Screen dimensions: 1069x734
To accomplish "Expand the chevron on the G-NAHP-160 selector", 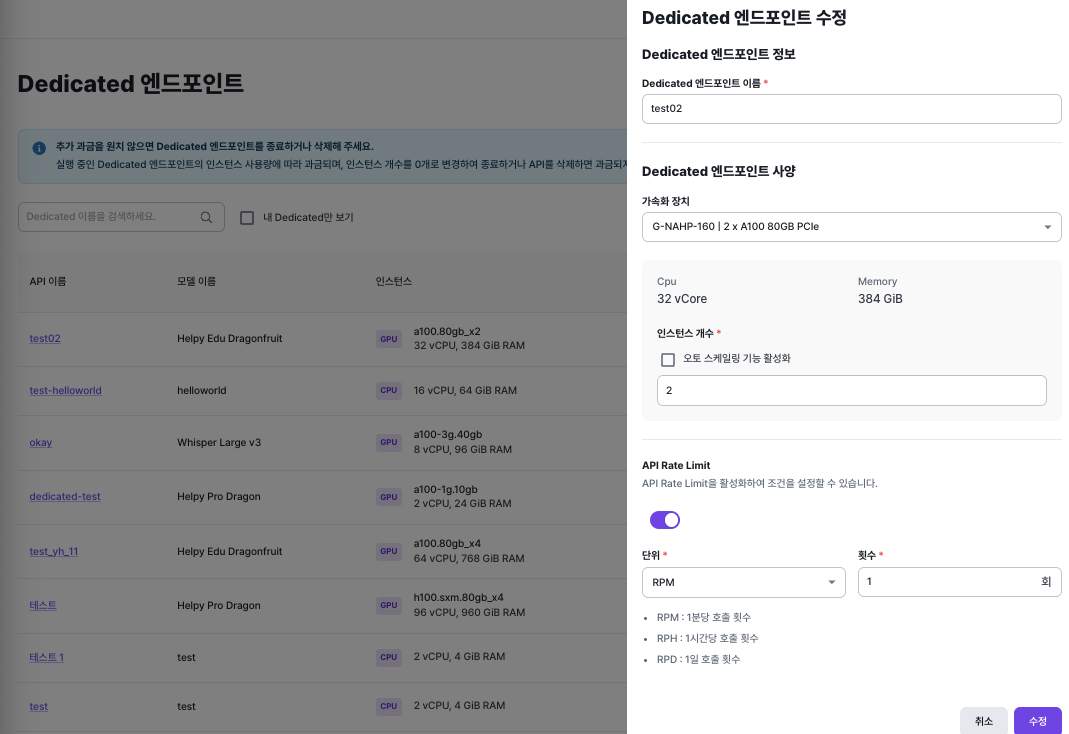I will click(x=1046, y=227).
